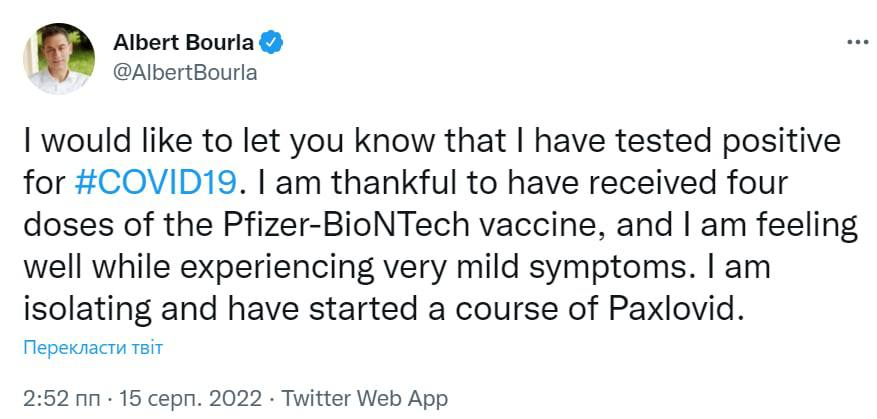Screen dimensions: 877x419
Task: Click the blue verified badge
Action: [x=273, y=43]
